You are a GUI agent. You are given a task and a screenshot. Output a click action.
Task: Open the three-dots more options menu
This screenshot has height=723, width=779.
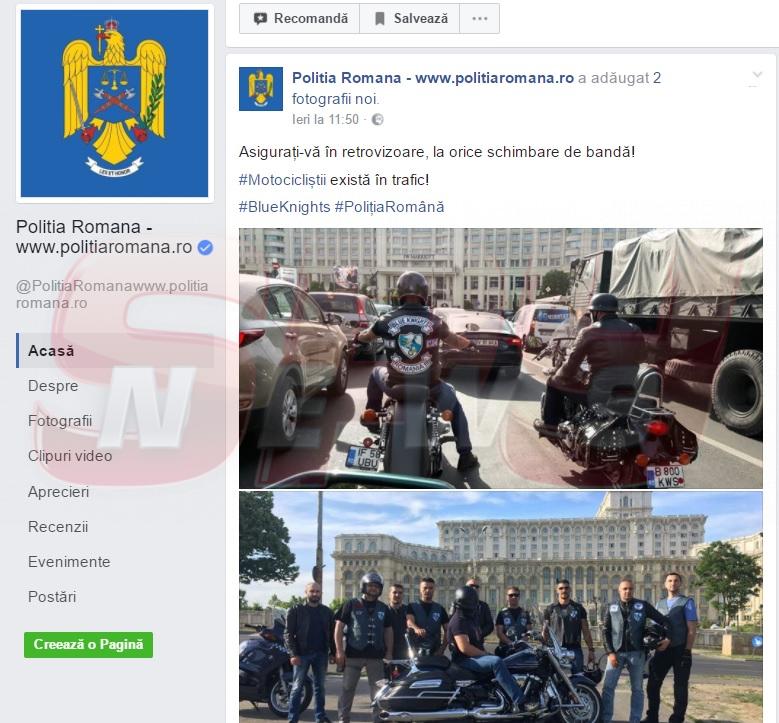click(x=479, y=18)
